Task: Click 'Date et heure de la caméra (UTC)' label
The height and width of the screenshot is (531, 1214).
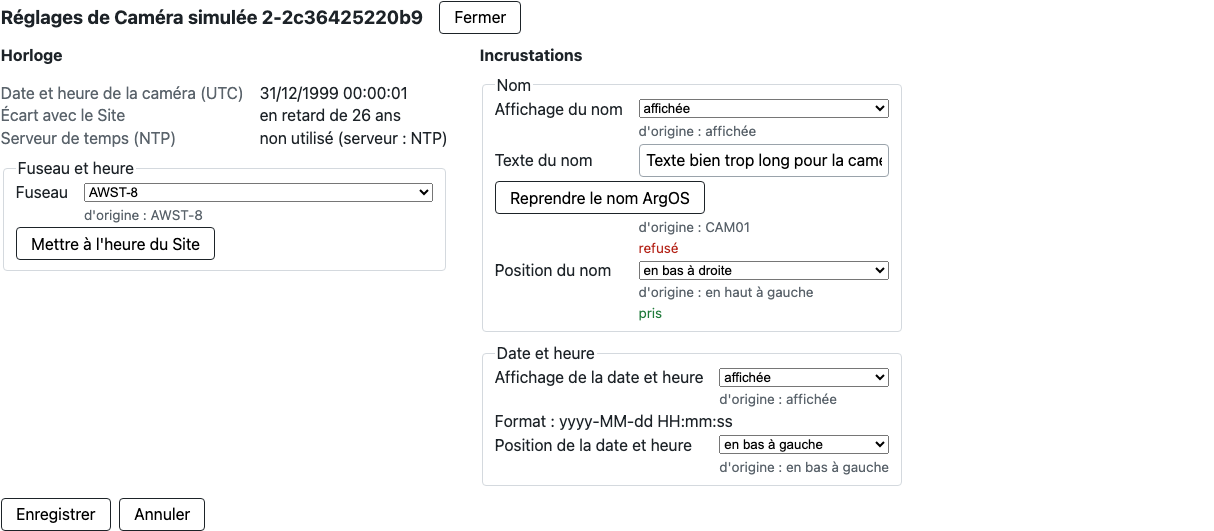Action: tap(122, 93)
